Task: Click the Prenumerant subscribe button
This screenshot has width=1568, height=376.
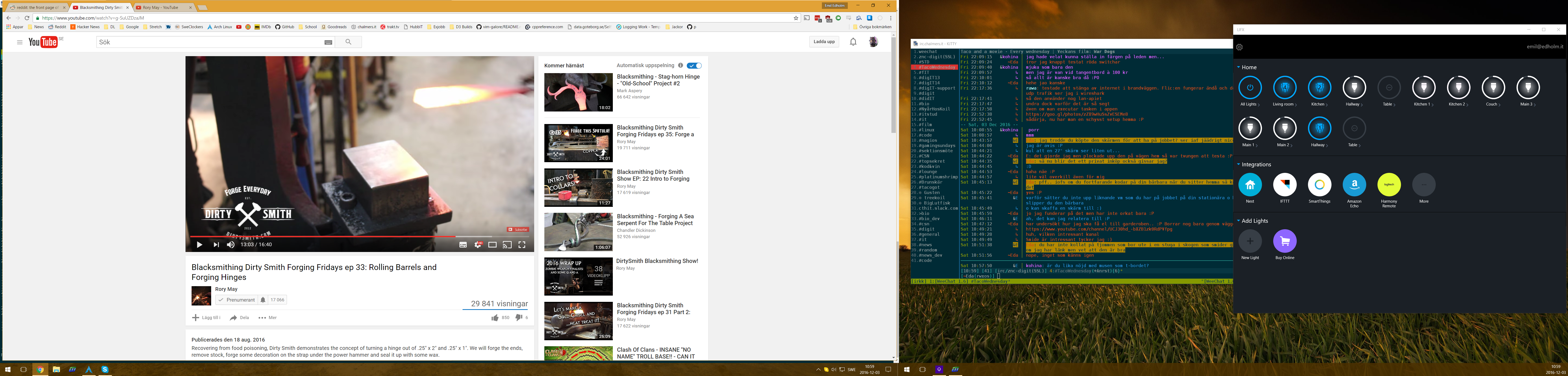Action: [x=236, y=300]
